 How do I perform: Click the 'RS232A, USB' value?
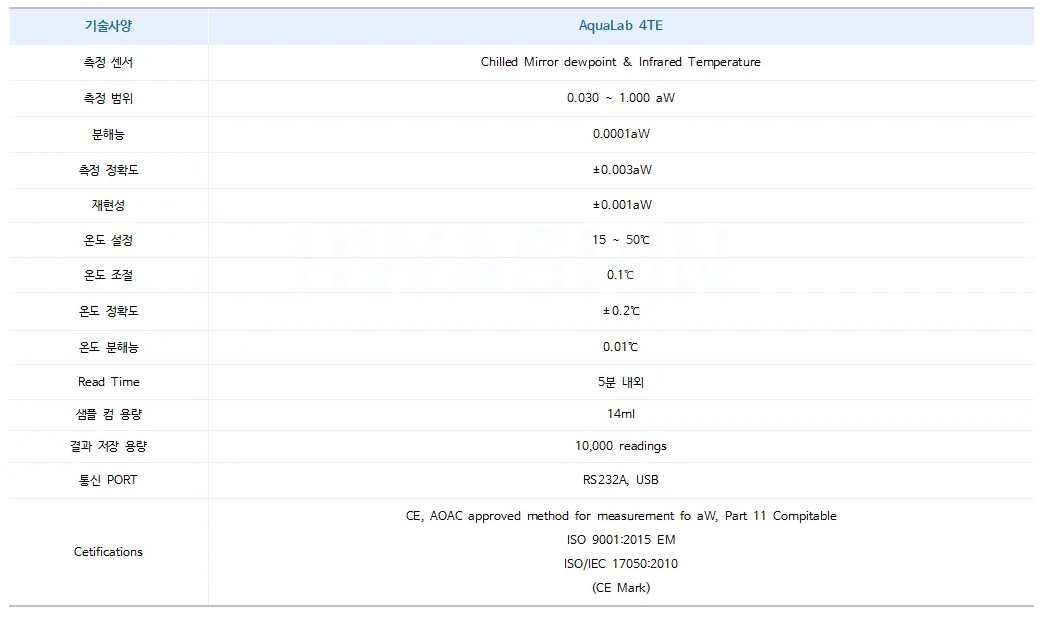point(621,480)
